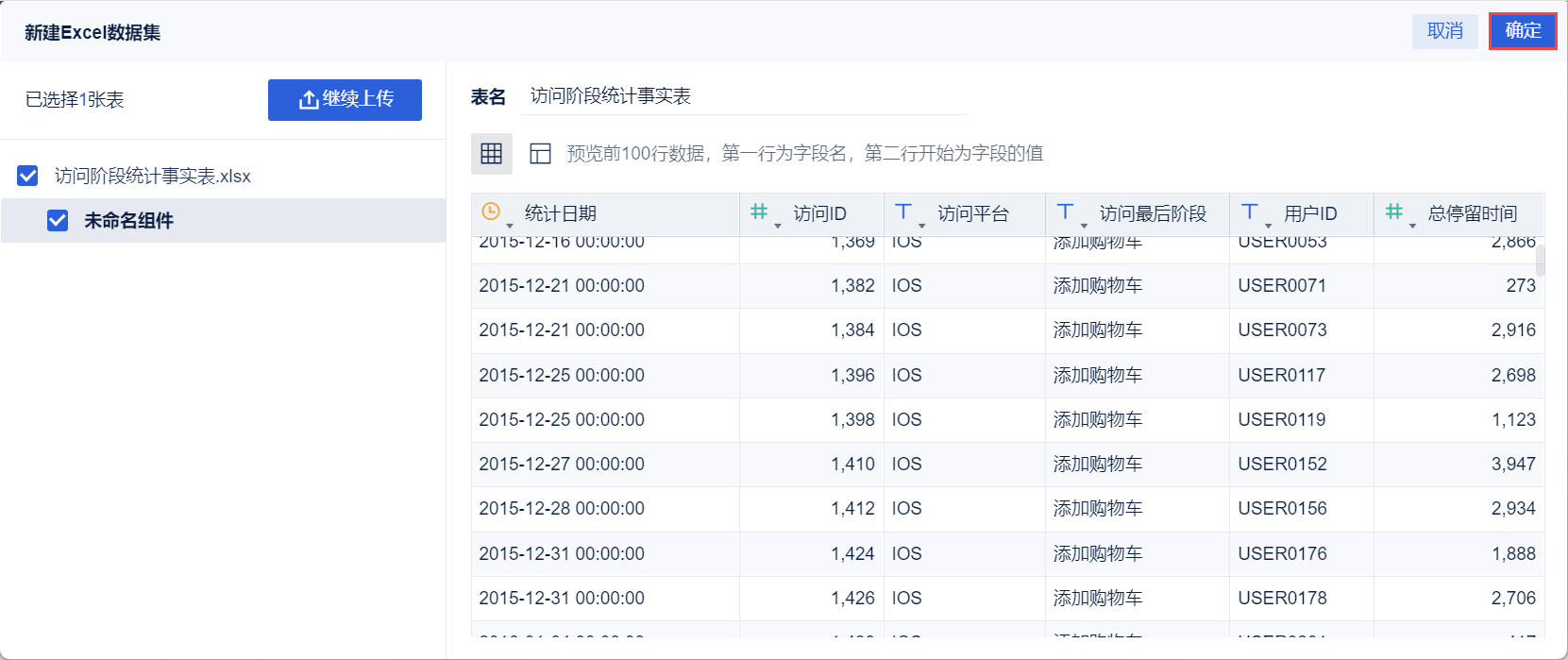Image resolution: width=1568 pixels, height=660 pixels.
Task: Click the preview table vertical scrollbar thumb
Action: coord(1541,261)
